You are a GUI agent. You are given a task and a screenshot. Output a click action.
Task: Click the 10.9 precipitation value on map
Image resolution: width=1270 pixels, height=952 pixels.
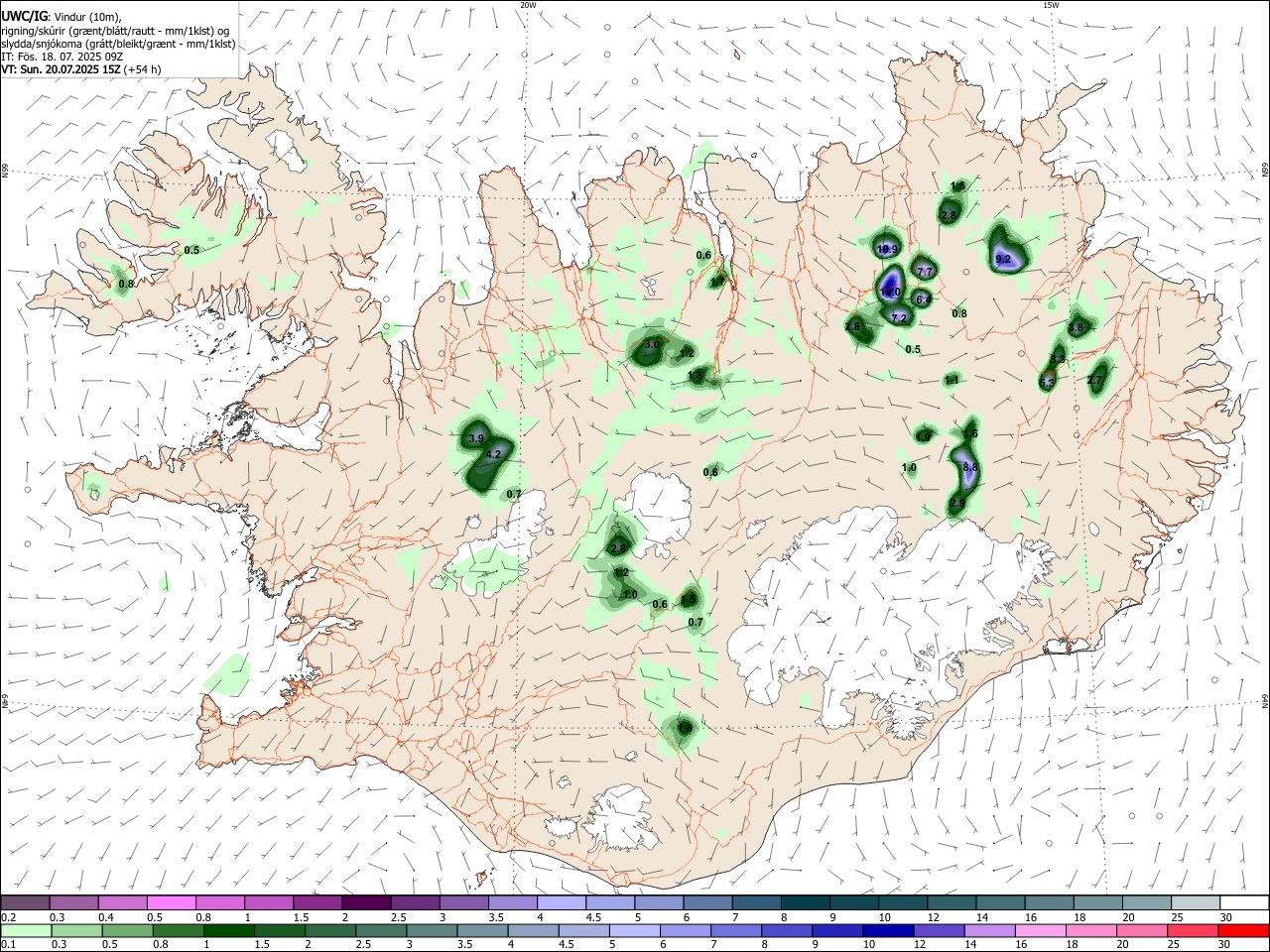click(887, 250)
